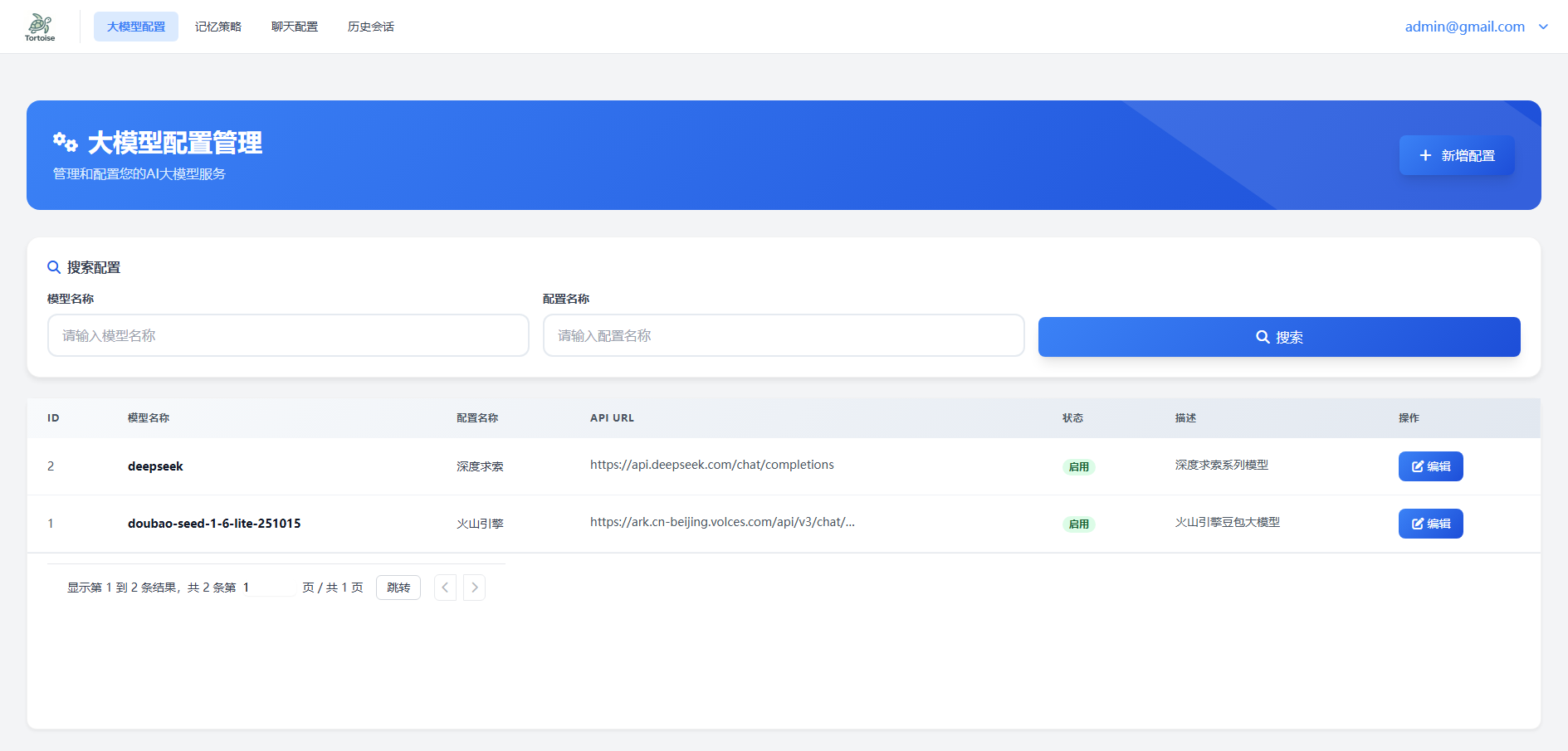1568x751 pixels.
Task: Edit the doubao-seed-1-6-lite-251015 row
Action: pyautogui.click(x=1430, y=524)
